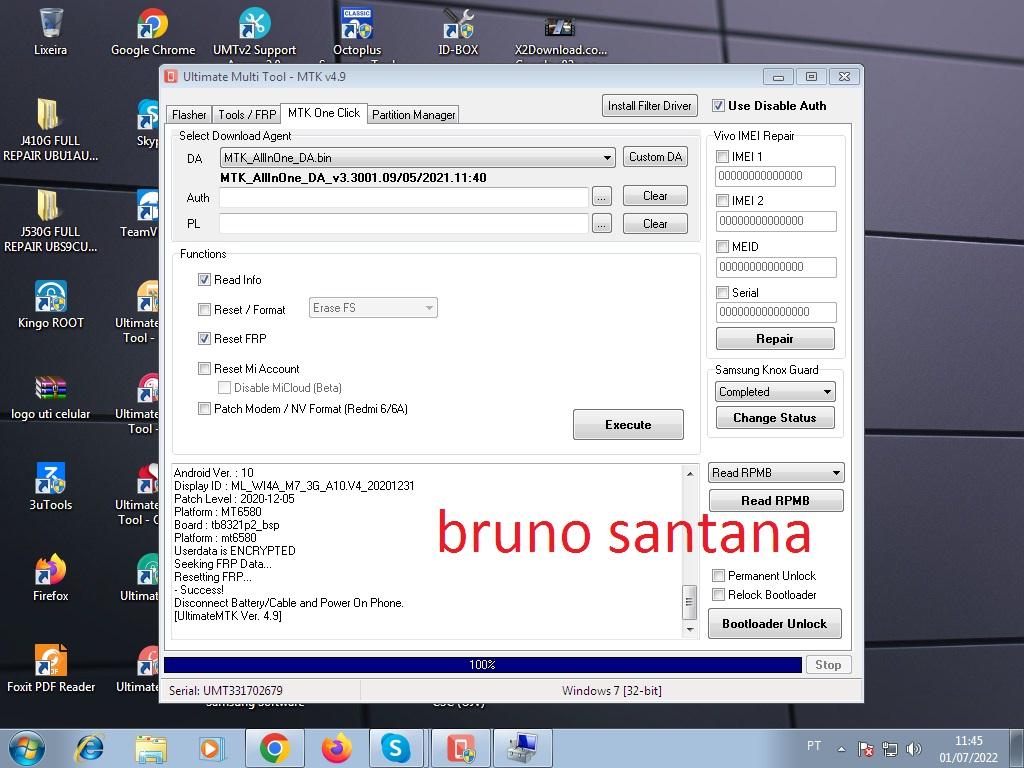Open Foxit PDF Reader desktop shortcut
This screenshot has height=768, width=1024.
tap(50, 669)
